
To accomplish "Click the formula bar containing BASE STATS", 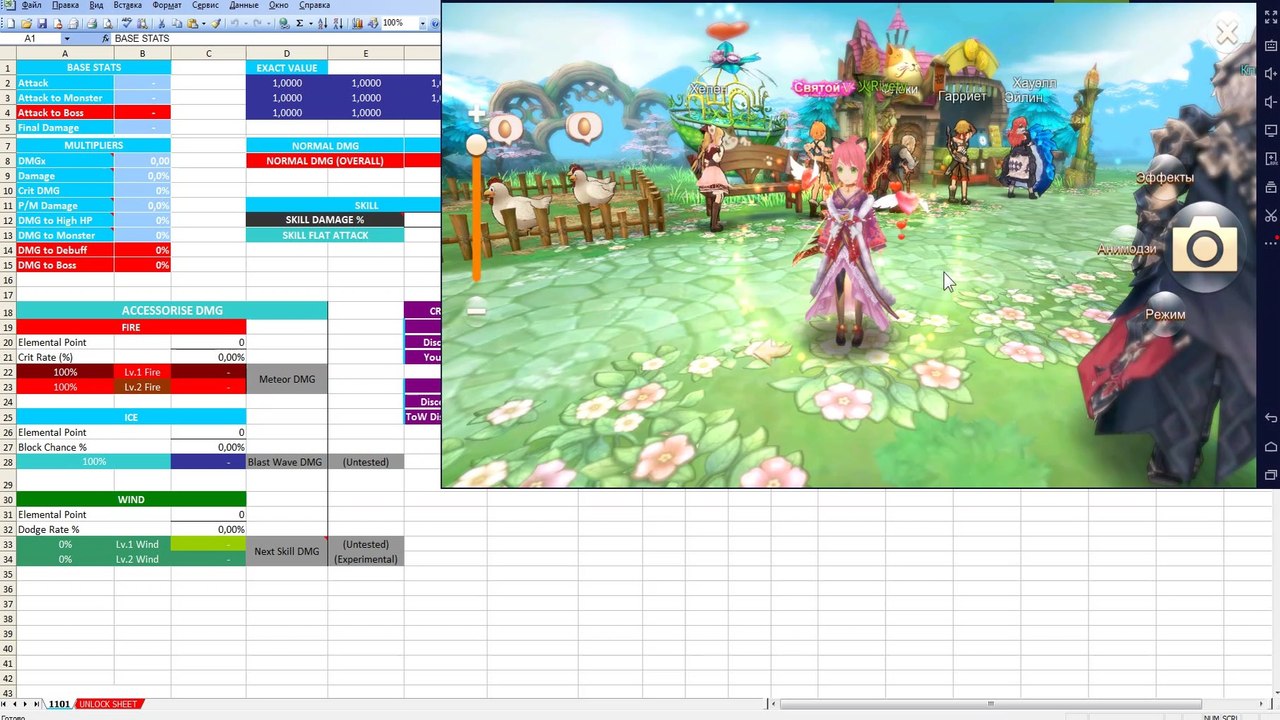I will [x=275, y=38].
